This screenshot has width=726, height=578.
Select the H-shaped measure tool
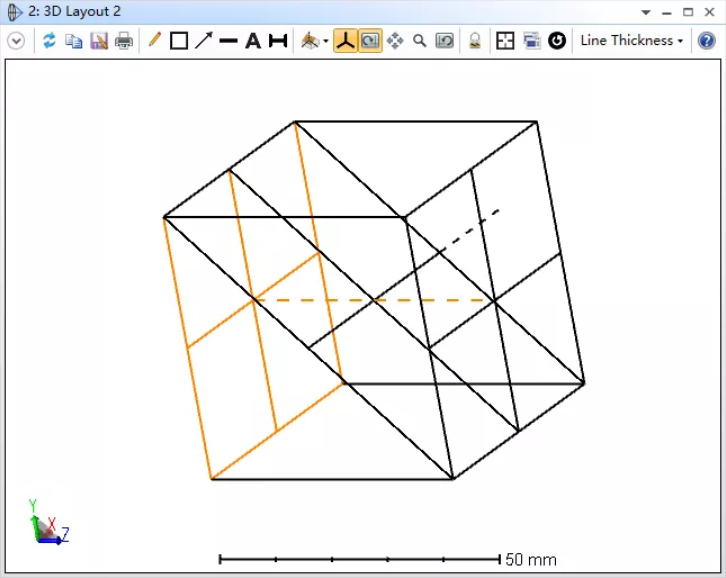277,41
